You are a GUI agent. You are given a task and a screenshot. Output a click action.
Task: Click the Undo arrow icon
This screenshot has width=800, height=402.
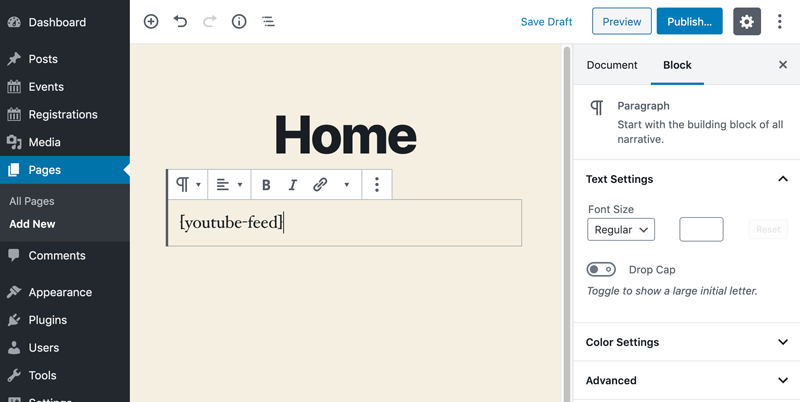click(180, 21)
